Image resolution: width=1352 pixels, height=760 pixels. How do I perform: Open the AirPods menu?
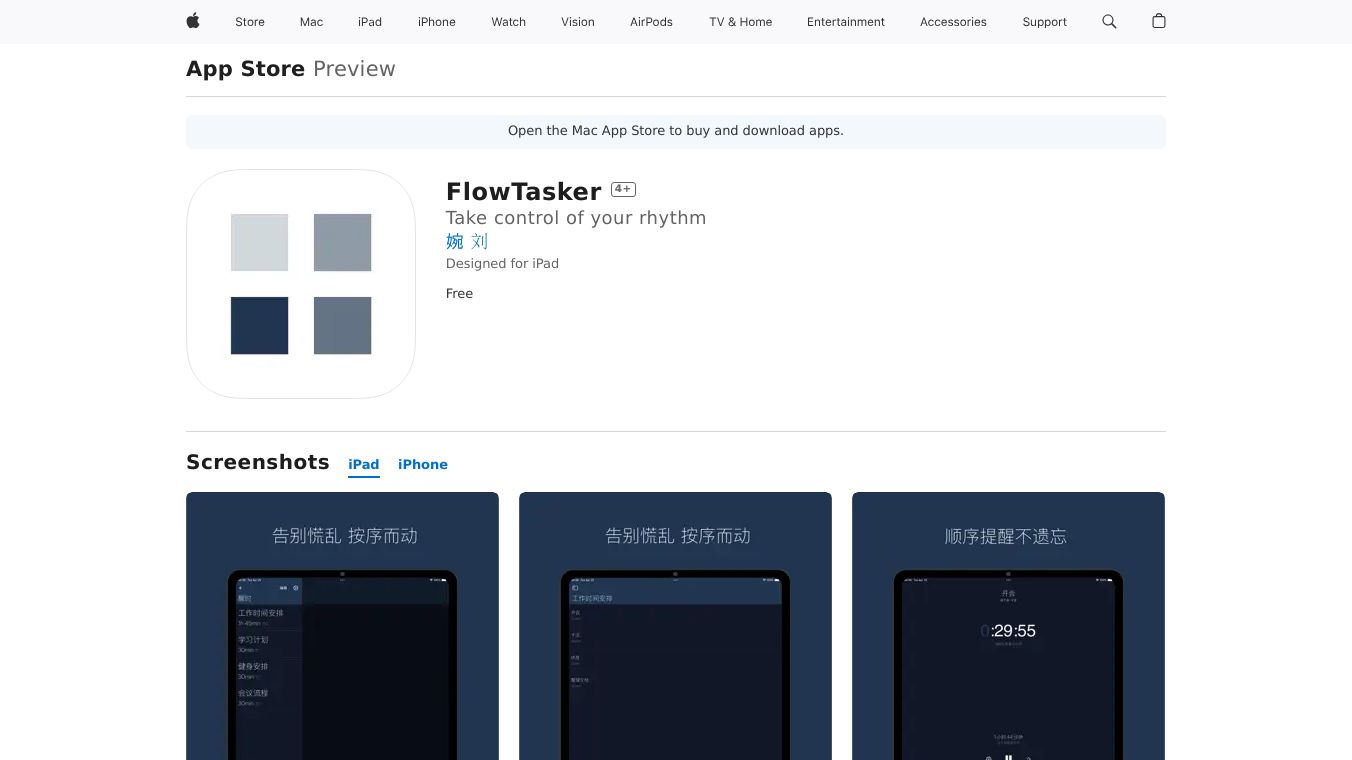coord(651,22)
